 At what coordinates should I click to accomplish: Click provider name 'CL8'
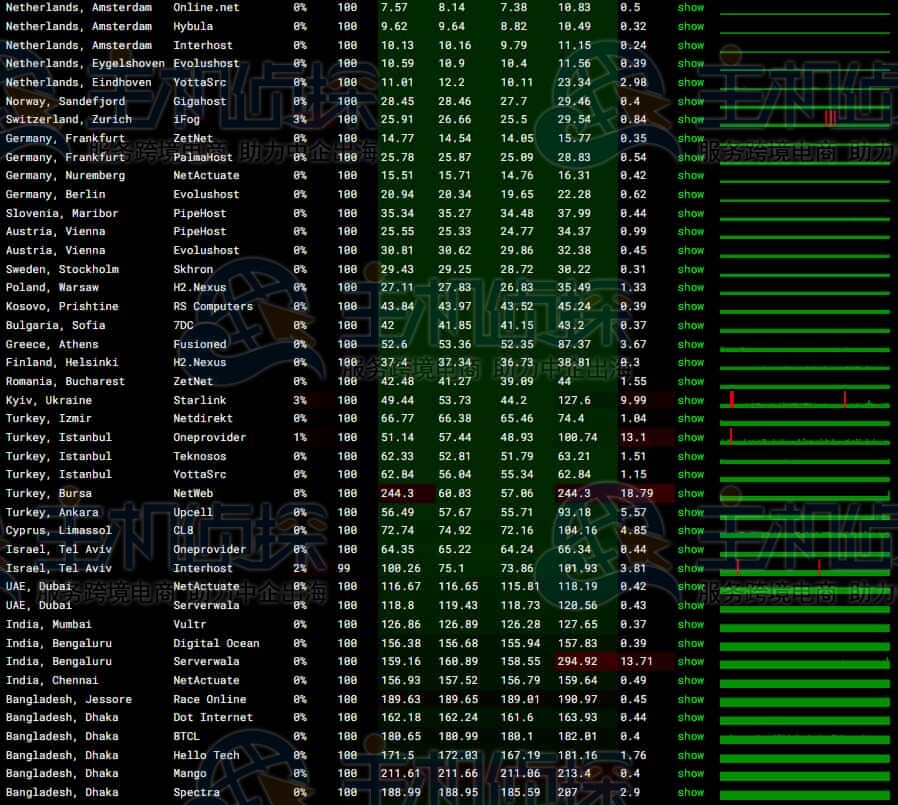pyautogui.click(x=183, y=531)
